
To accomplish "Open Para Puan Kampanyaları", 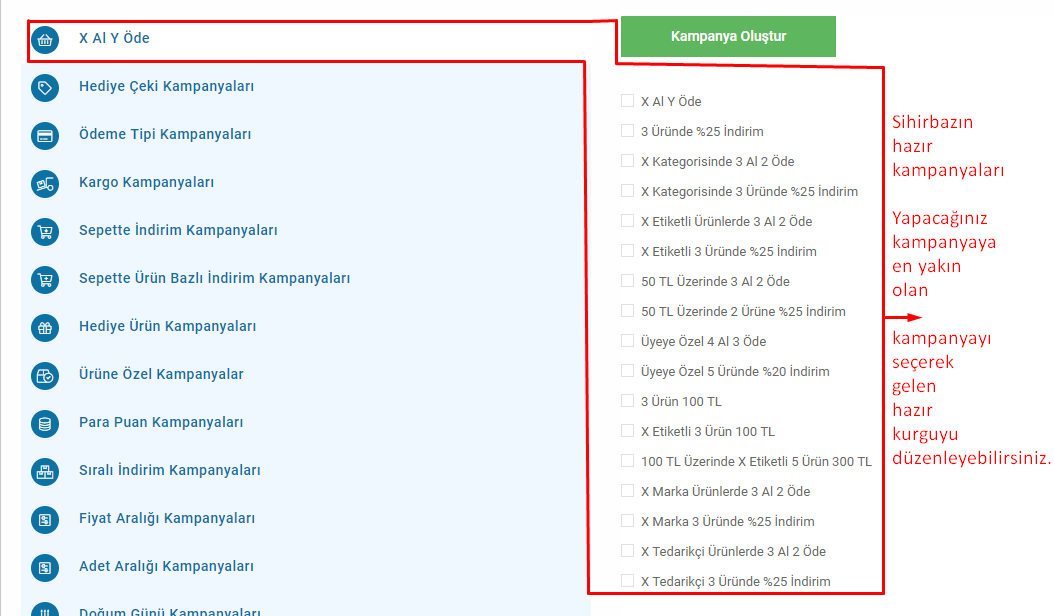I will (161, 422).
